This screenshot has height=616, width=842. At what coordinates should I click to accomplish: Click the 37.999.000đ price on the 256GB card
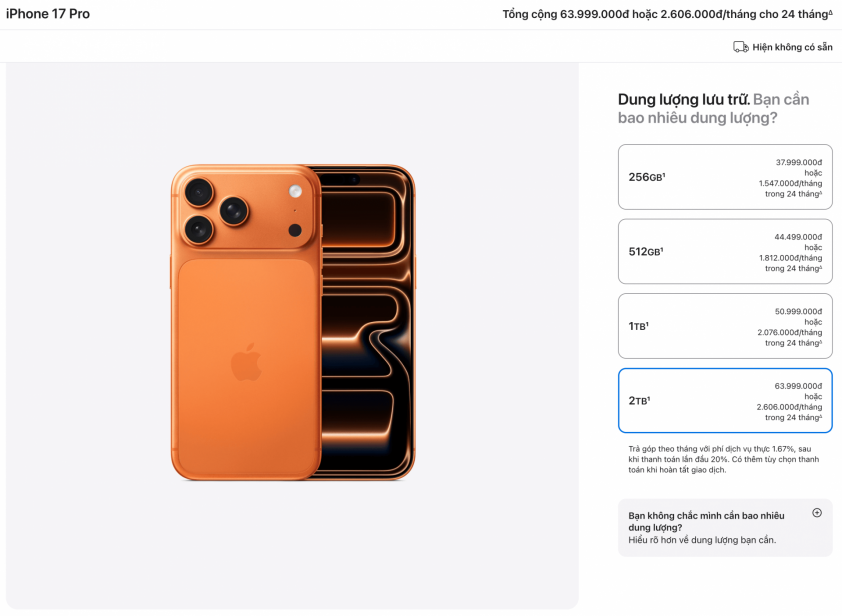[798, 162]
